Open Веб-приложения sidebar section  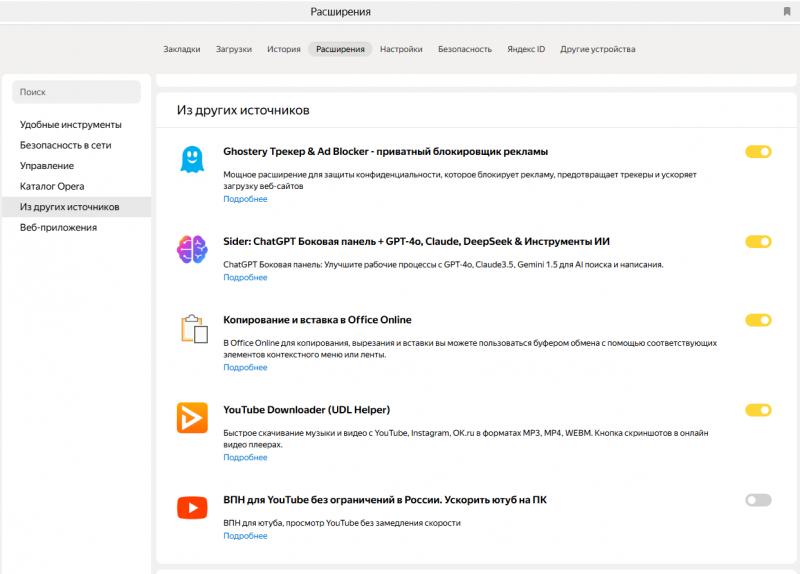(x=77, y=228)
